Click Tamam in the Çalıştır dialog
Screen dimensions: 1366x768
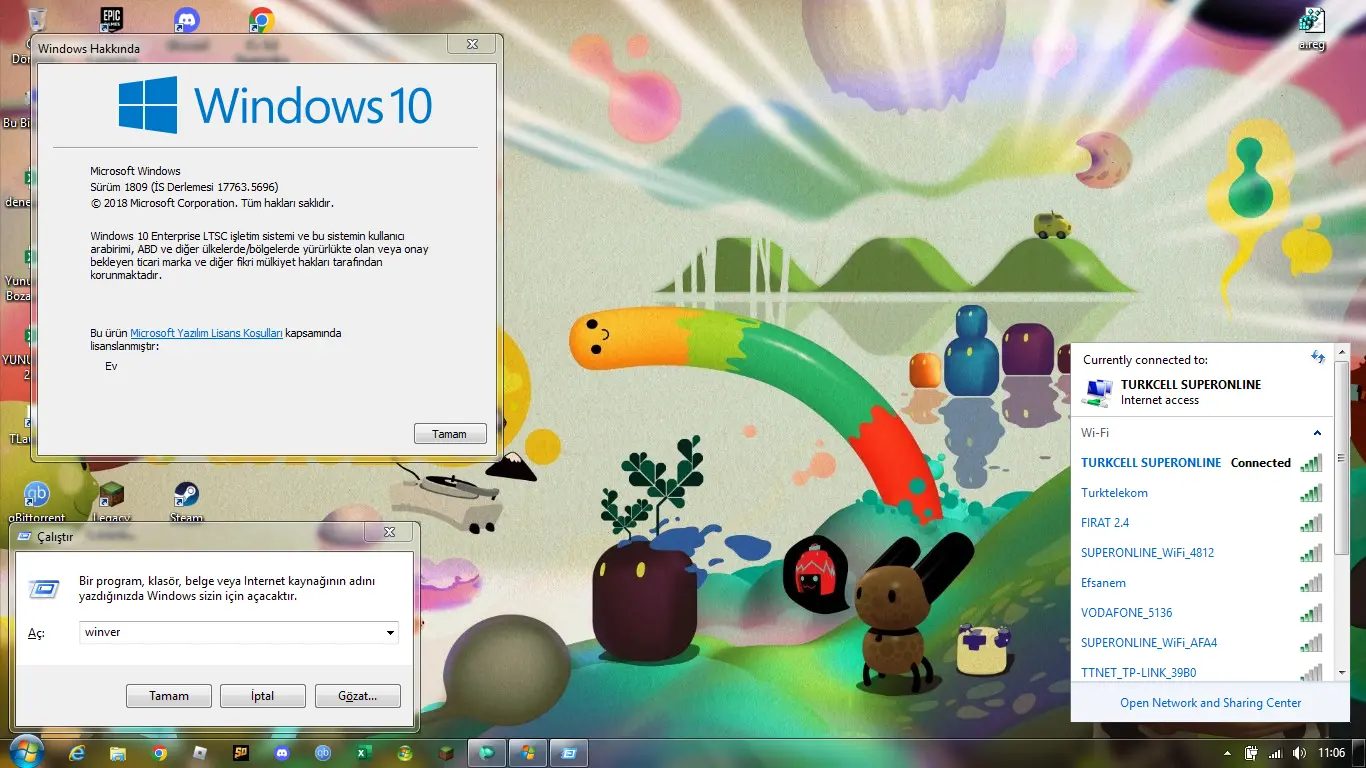click(x=169, y=696)
